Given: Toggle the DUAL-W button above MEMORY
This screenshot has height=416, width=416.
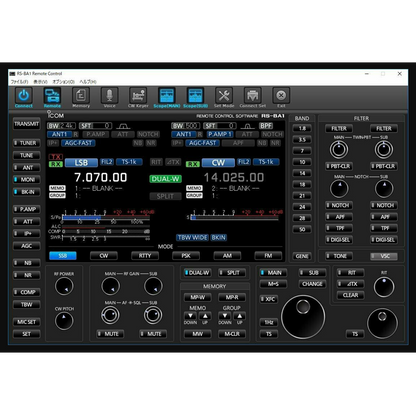Looking at the screenshot, I should coord(197,273).
